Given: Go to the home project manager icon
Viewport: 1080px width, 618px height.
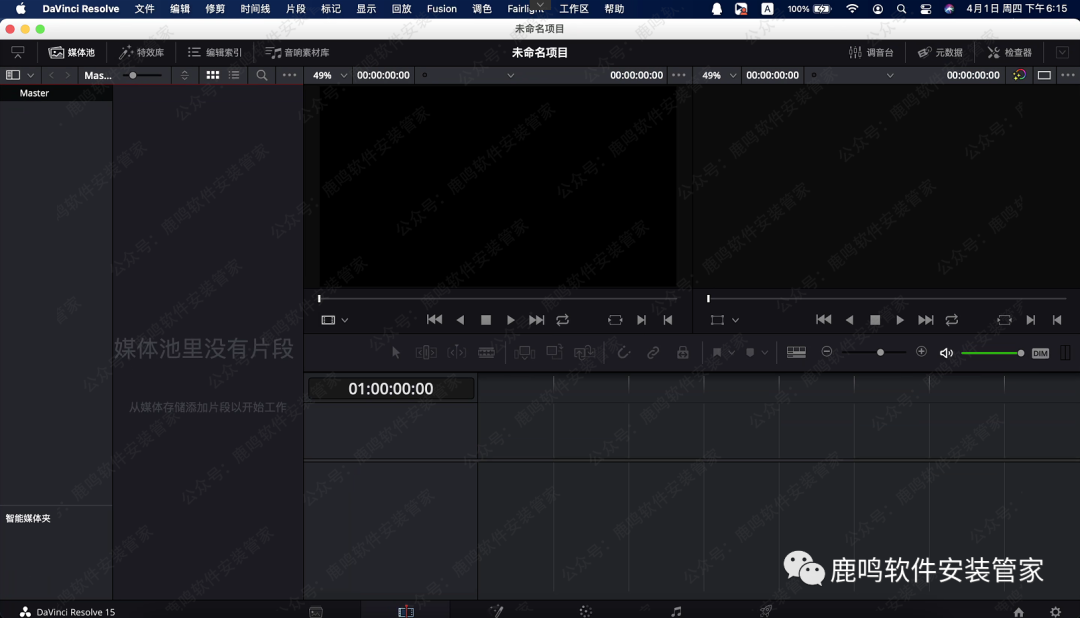Looking at the screenshot, I should [x=1018, y=611].
